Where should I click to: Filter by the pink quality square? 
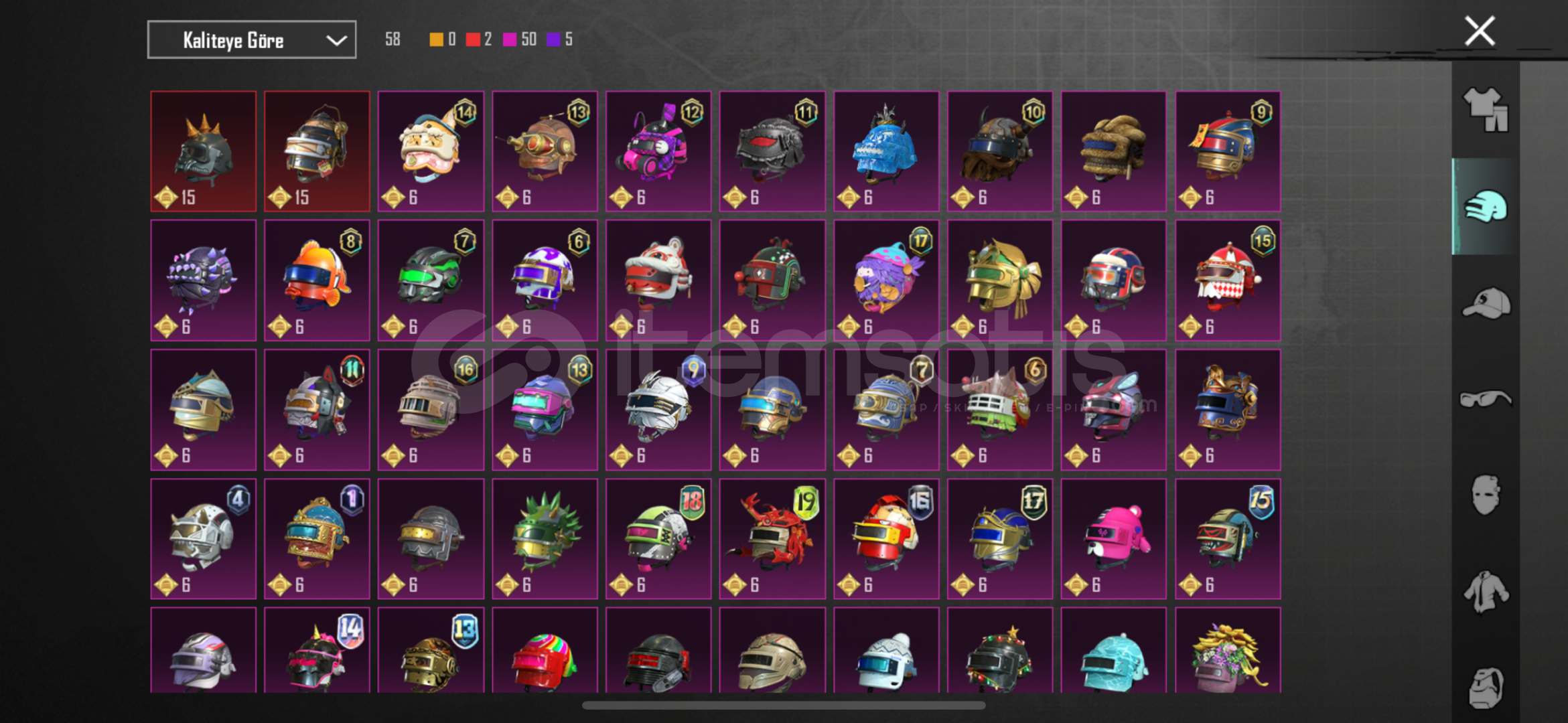(x=510, y=39)
